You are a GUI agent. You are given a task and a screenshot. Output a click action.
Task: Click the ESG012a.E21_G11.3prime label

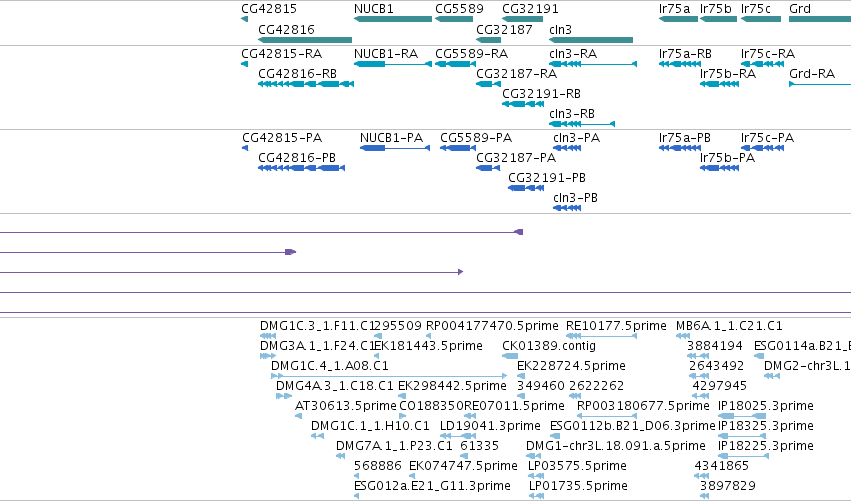432,486
